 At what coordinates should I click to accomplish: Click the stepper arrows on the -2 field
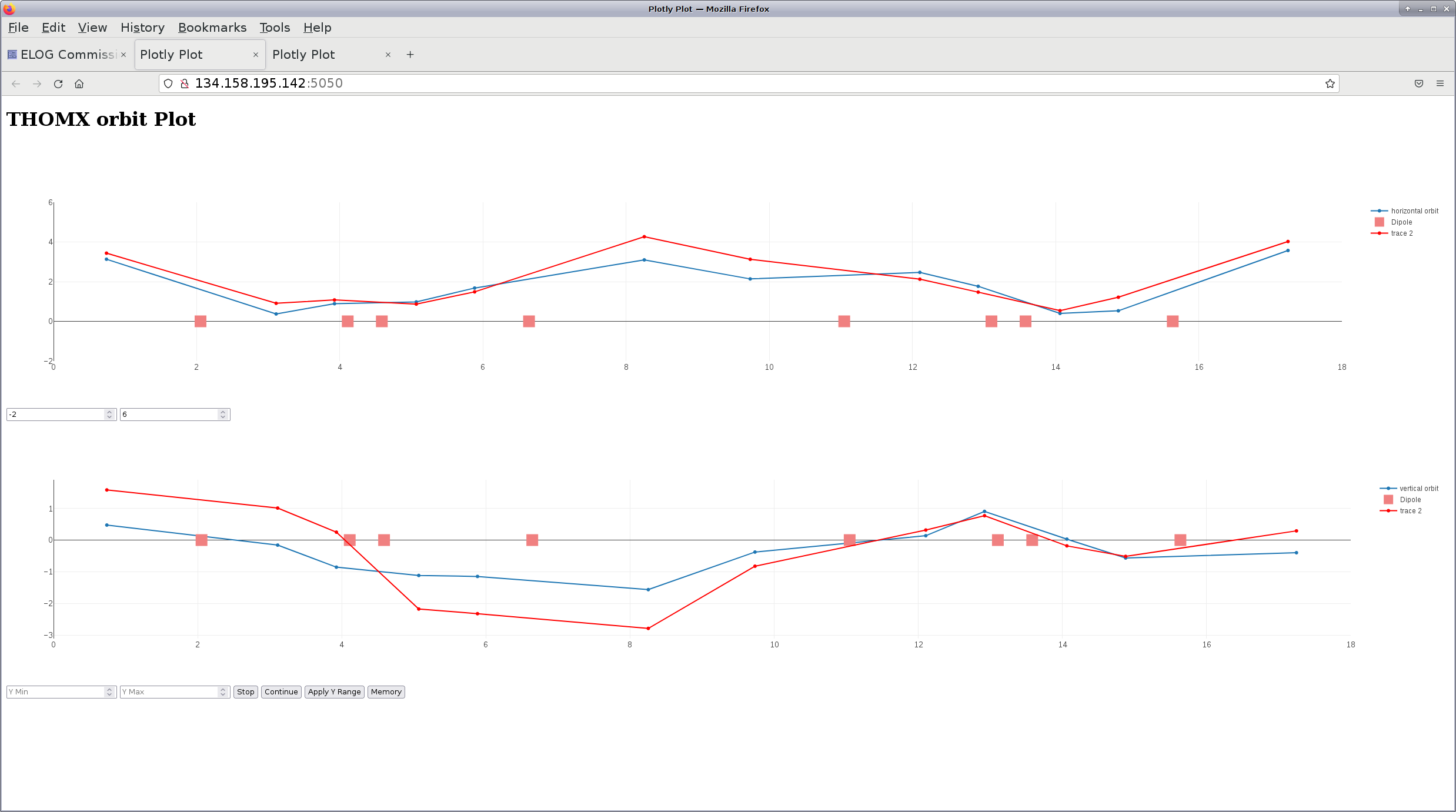pos(109,415)
